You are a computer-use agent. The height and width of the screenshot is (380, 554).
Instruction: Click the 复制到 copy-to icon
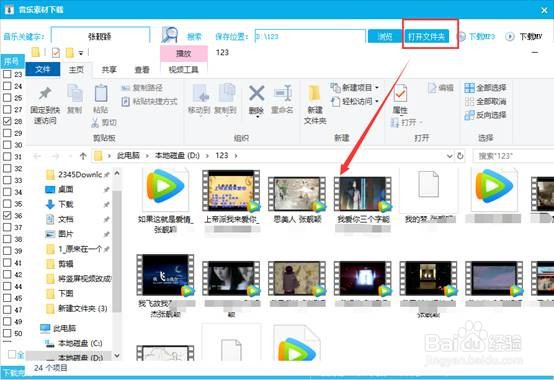point(226,93)
